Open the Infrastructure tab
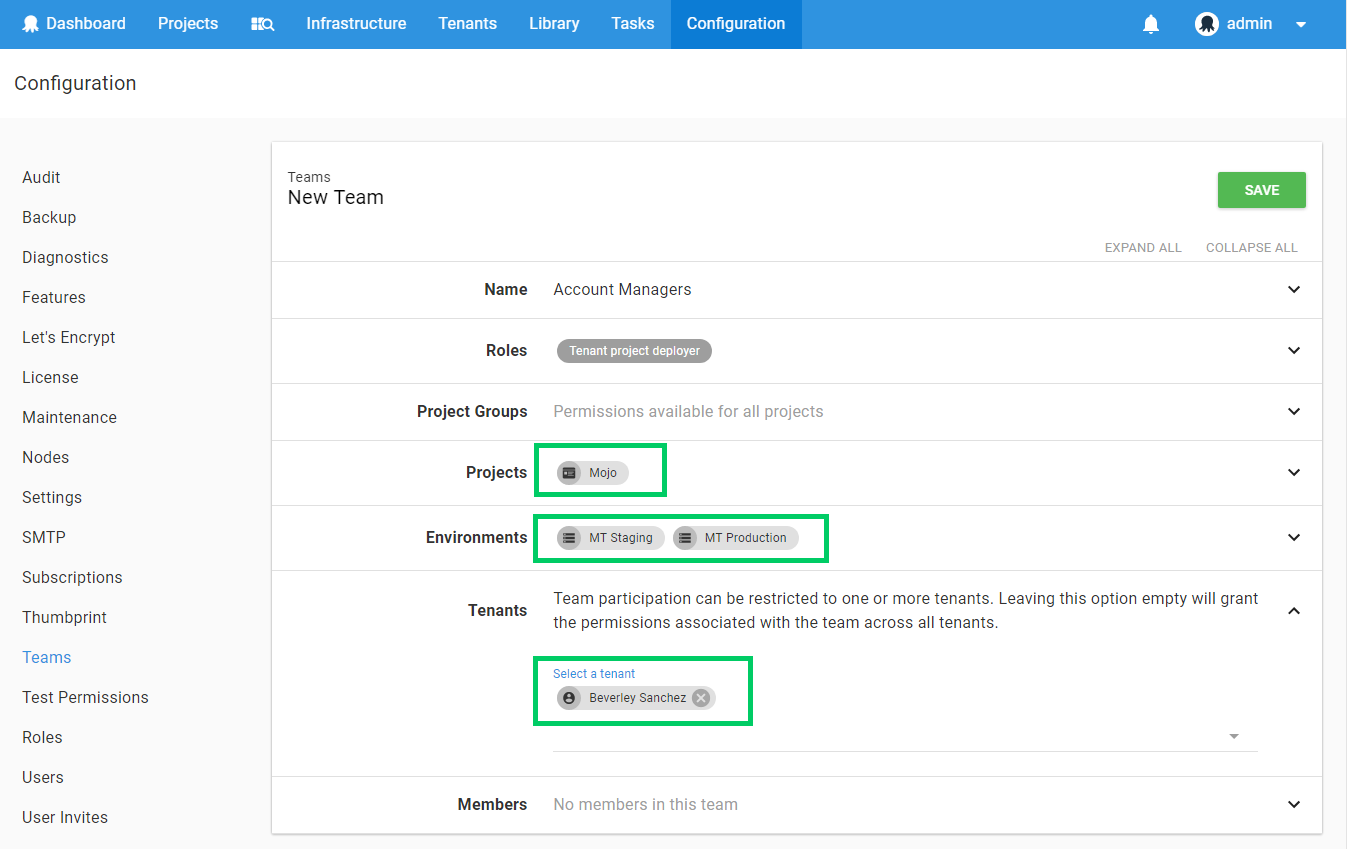1347x849 pixels. coord(356,24)
